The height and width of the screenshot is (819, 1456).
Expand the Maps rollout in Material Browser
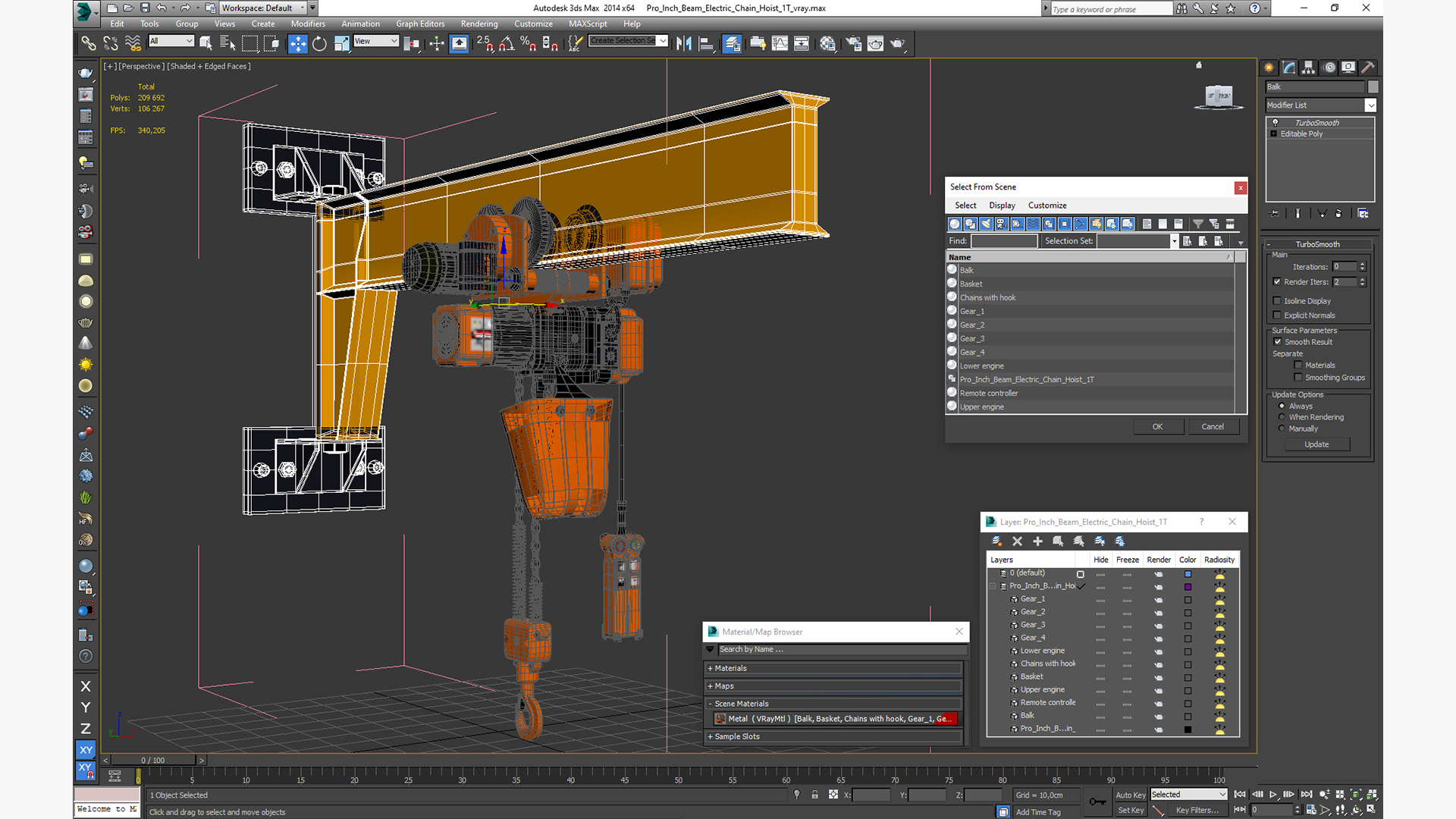(834, 686)
